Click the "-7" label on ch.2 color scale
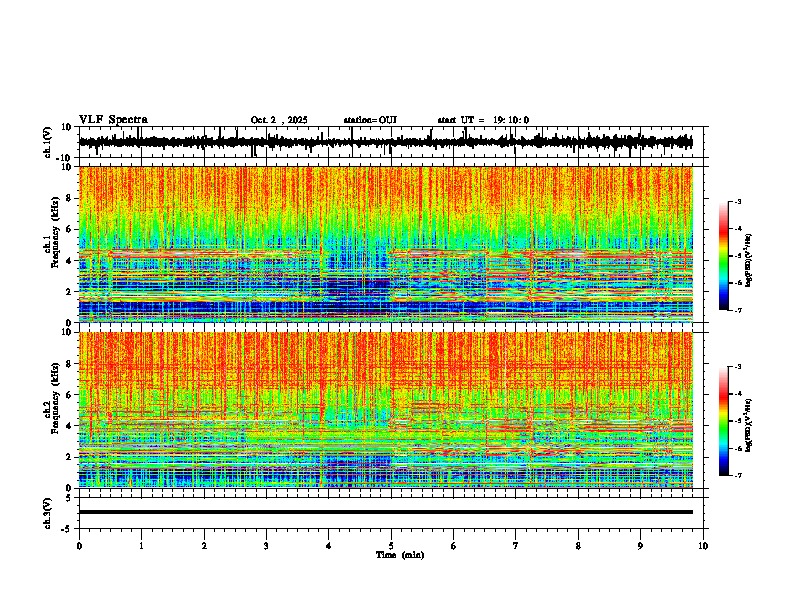Viewport: 792px width, 612px height. [738, 476]
